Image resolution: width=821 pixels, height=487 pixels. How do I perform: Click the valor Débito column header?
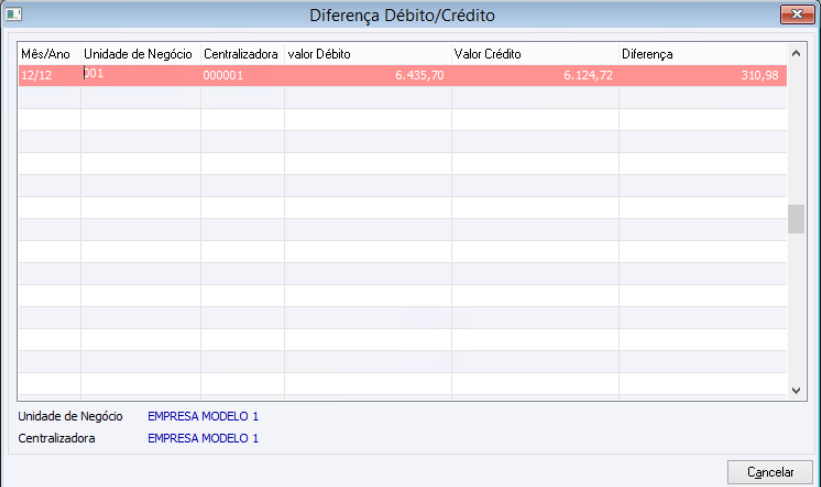[x=368, y=54]
